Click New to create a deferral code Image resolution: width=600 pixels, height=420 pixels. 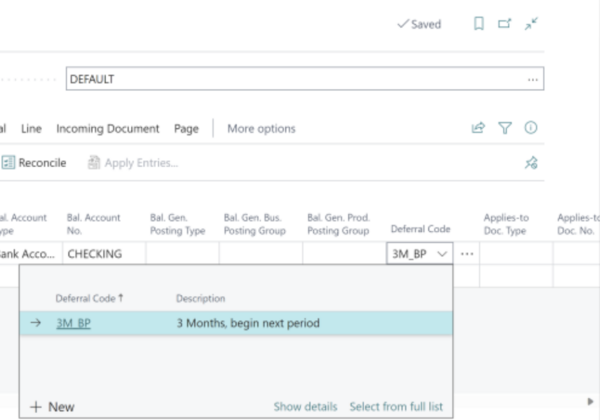tap(52, 407)
